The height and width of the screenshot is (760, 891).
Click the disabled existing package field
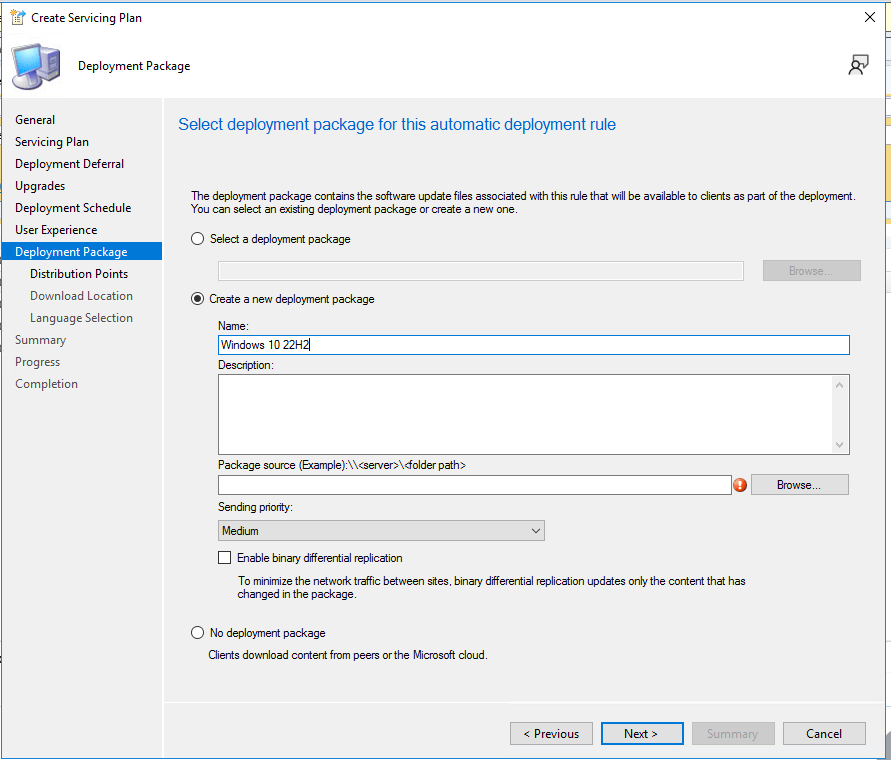(481, 271)
